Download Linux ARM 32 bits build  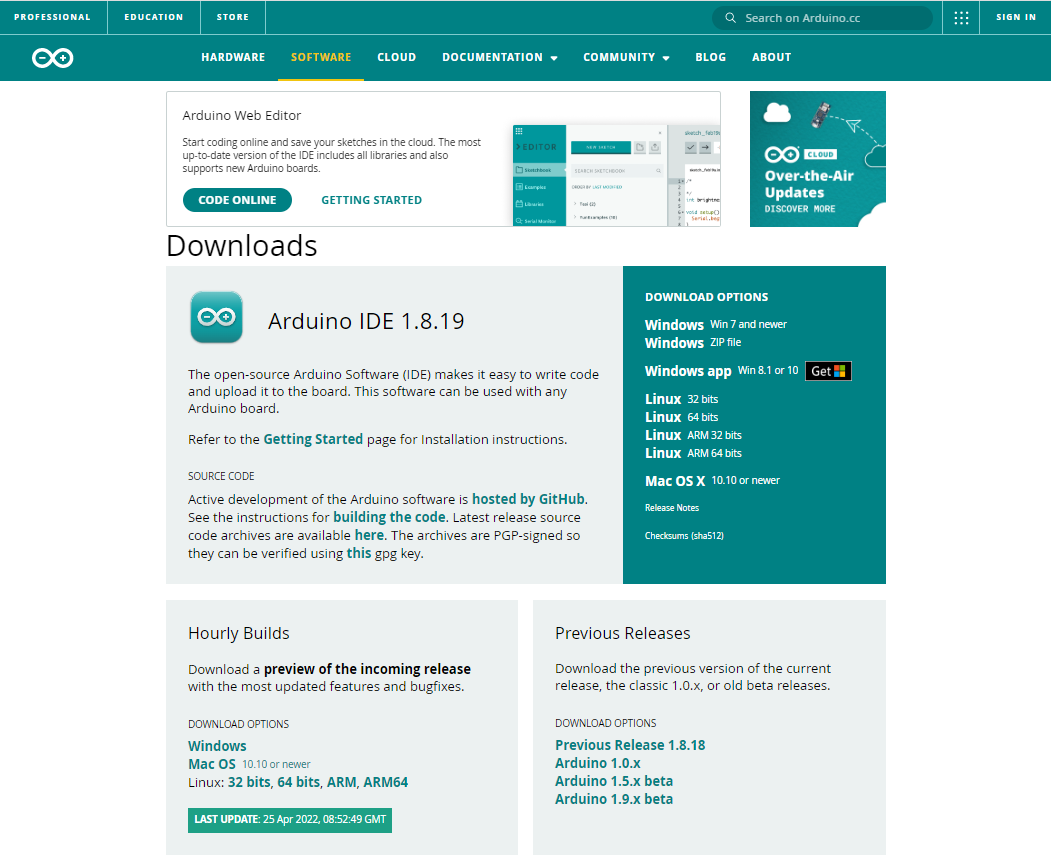[x=693, y=436]
